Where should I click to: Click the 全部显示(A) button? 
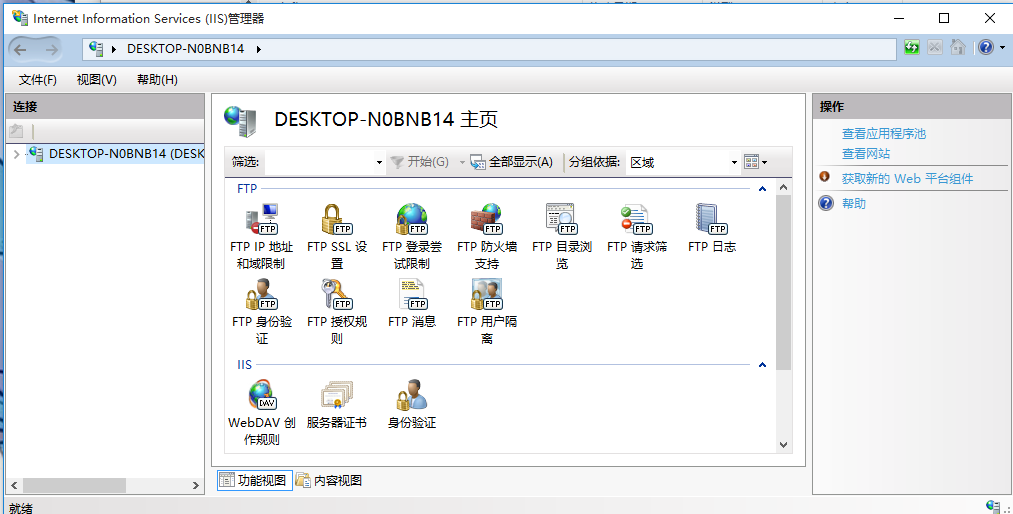[512, 162]
